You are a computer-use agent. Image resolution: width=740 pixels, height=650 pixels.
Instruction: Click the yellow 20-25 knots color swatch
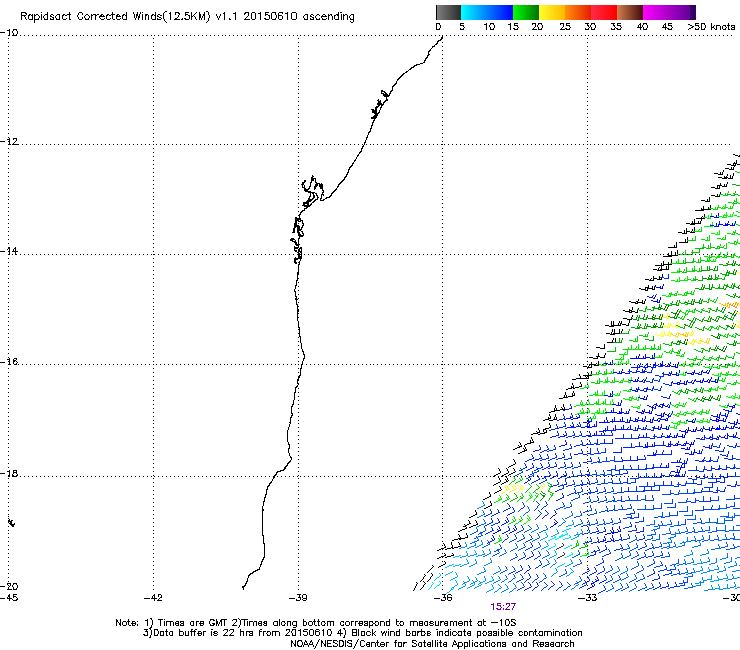pyautogui.click(x=552, y=12)
